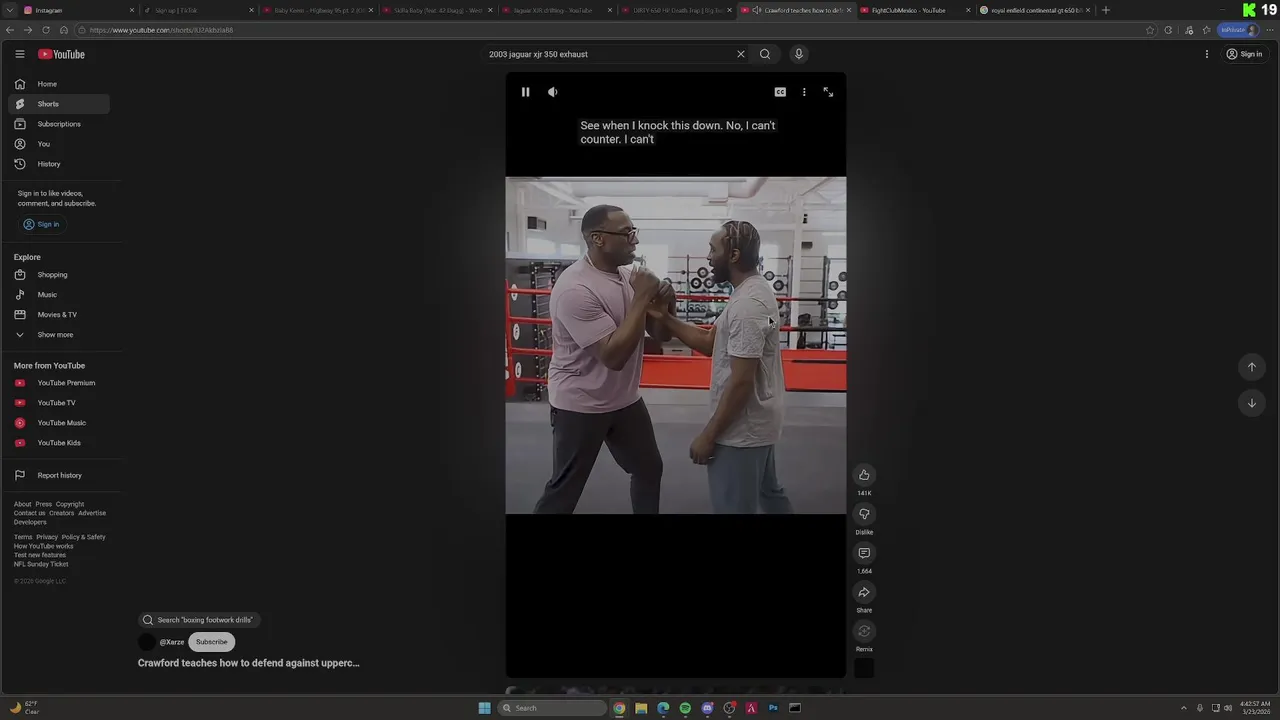1280x720 pixels.
Task: Explore the Shopping category
Action: 58,275
